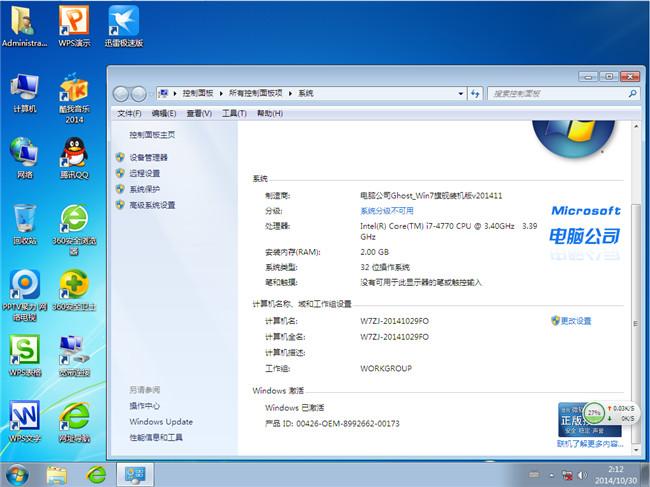Open 宽带连接 desktop shortcut

click(74, 356)
